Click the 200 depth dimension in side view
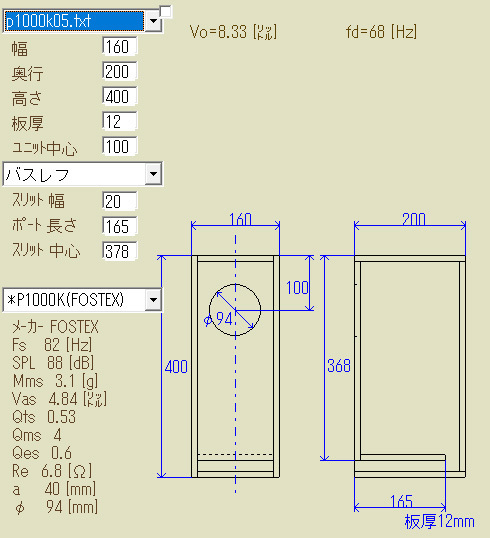The width and height of the screenshot is (490, 538). 414,219
